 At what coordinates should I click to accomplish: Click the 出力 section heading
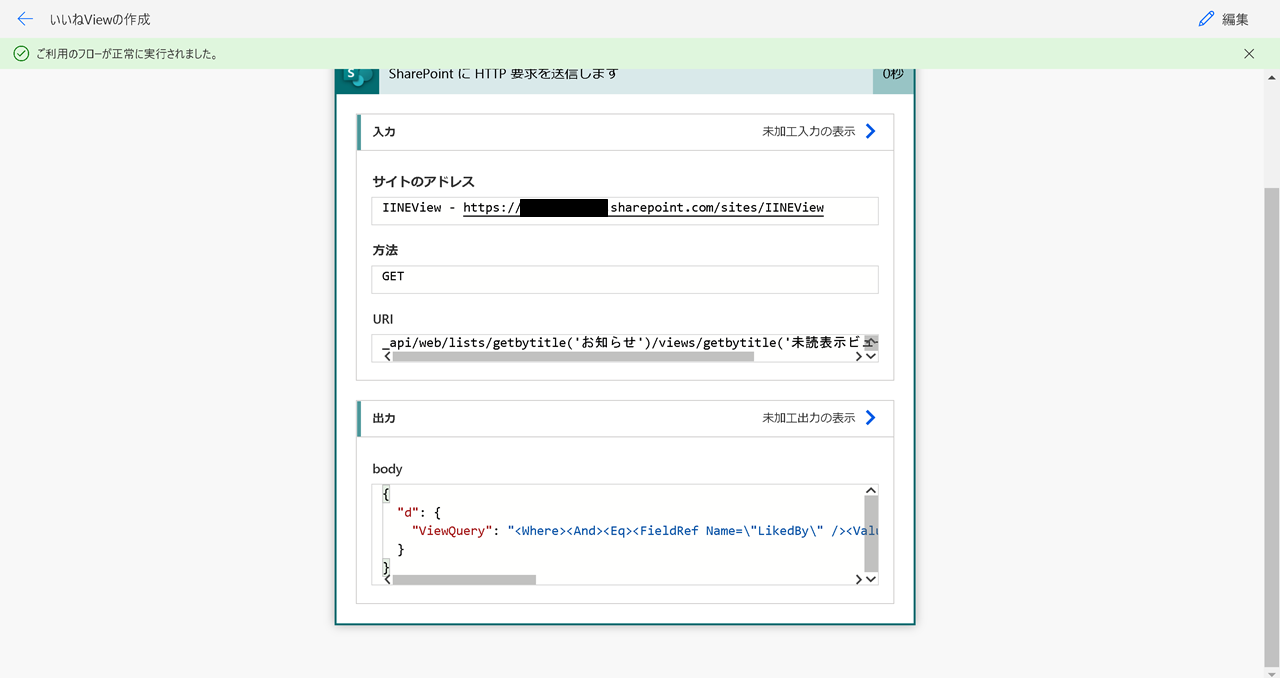point(384,419)
